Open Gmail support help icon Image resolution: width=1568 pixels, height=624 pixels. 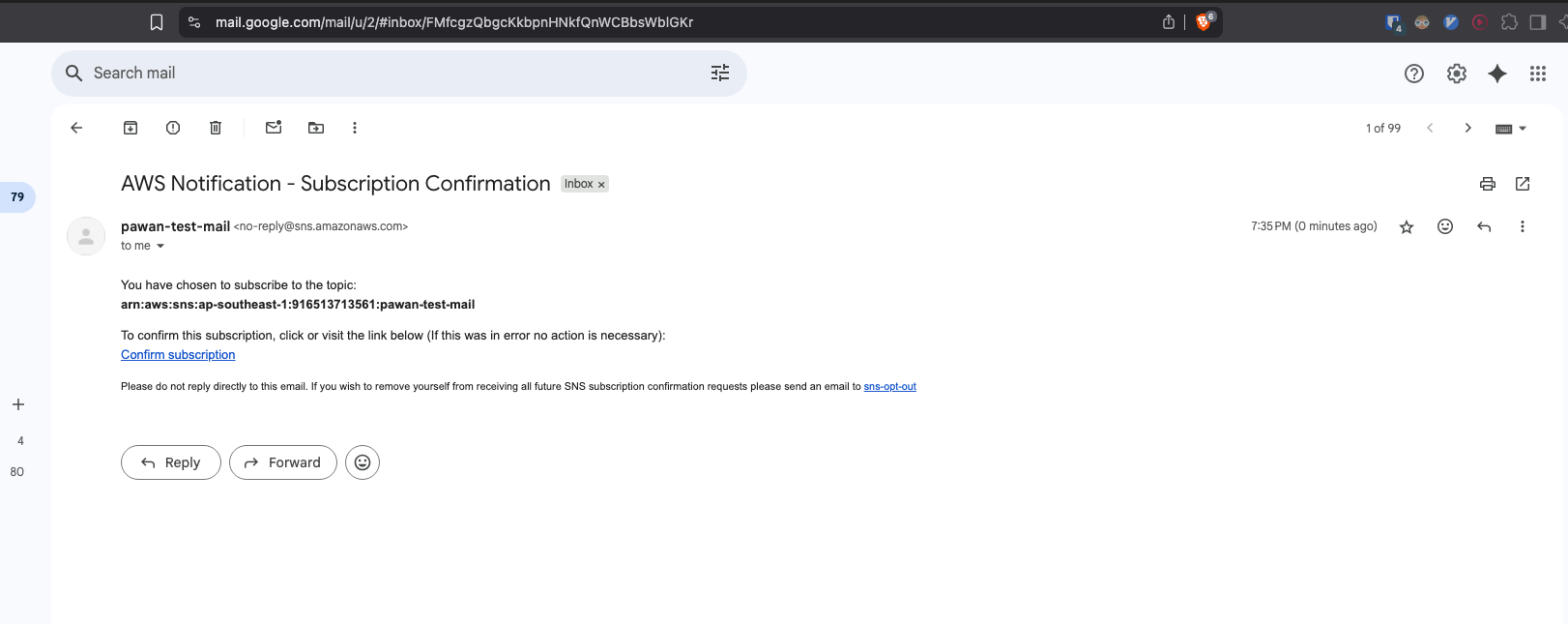[x=1414, y=74]
